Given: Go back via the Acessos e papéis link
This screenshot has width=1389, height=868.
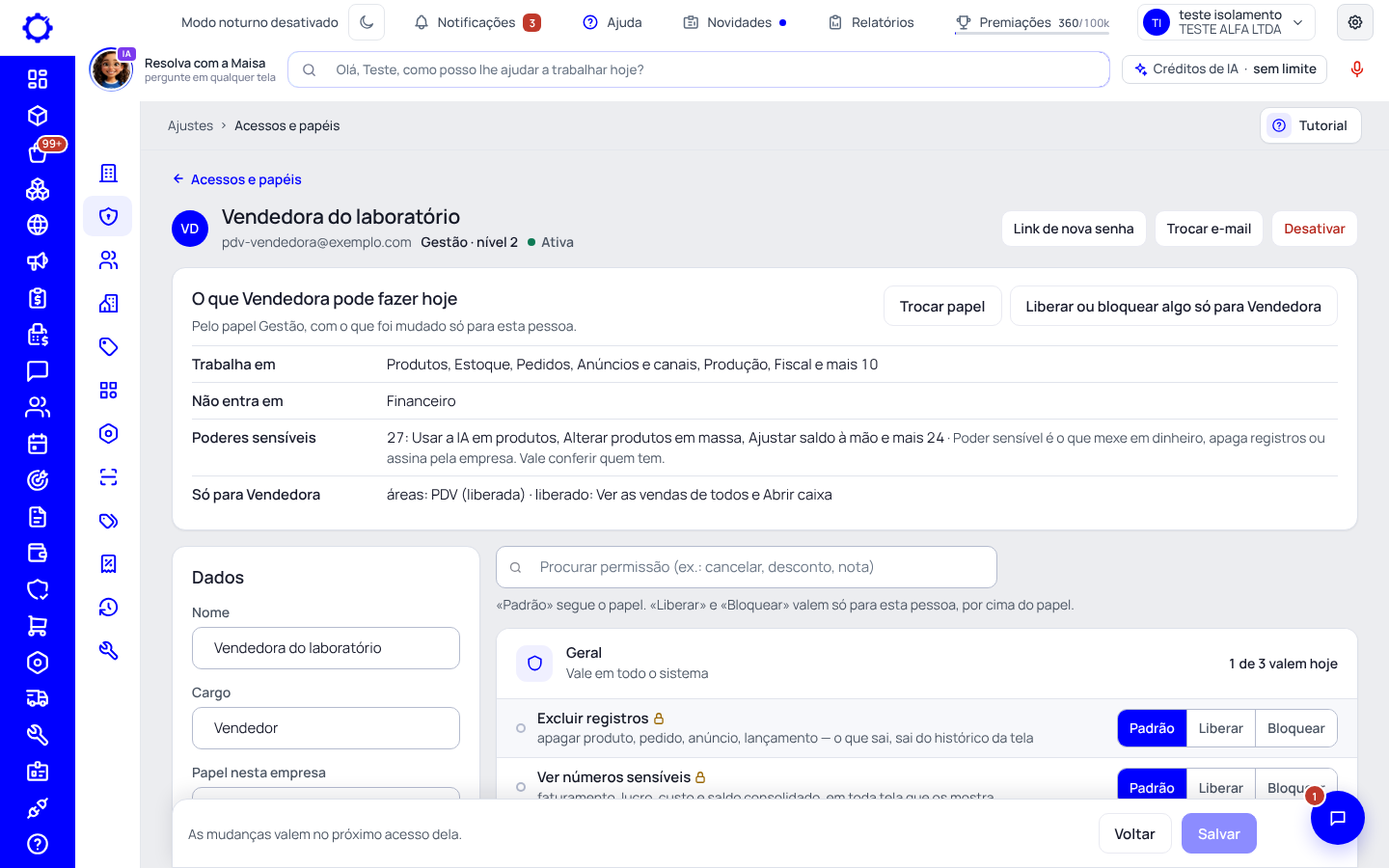Looking at the screenshot, I should (x=237, y=179).
